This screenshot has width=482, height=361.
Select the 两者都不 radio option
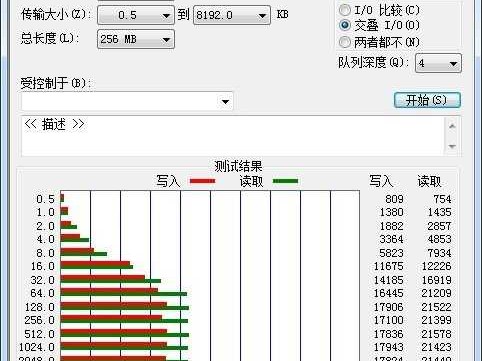coord(379,42)
